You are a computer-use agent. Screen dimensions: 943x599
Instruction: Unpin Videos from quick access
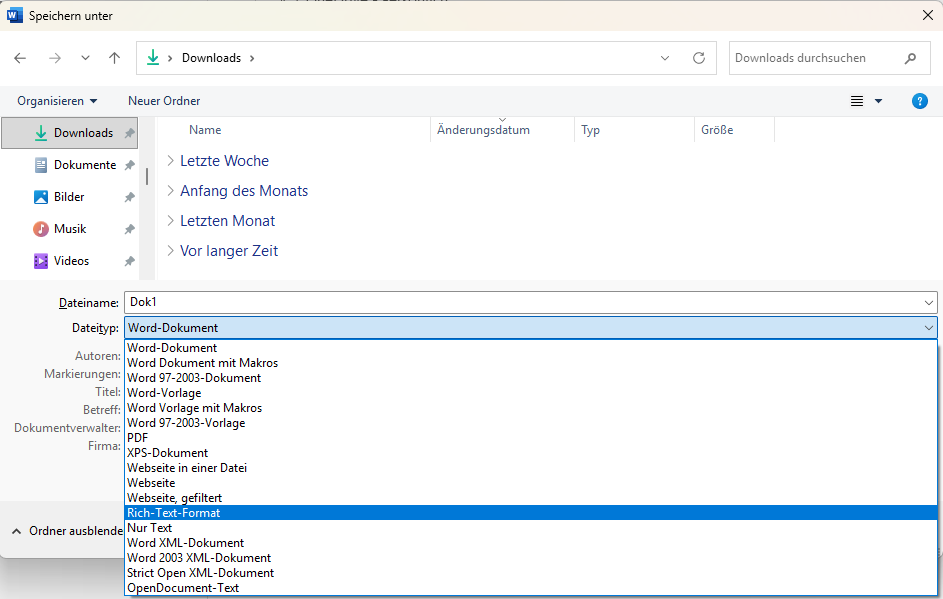[x=129, y=262]
